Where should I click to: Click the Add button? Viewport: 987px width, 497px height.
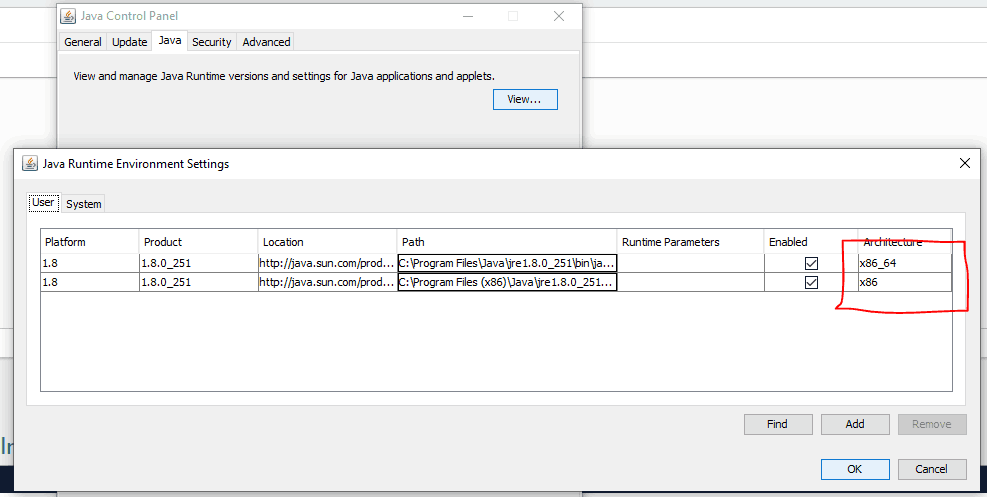click(855, 424)
